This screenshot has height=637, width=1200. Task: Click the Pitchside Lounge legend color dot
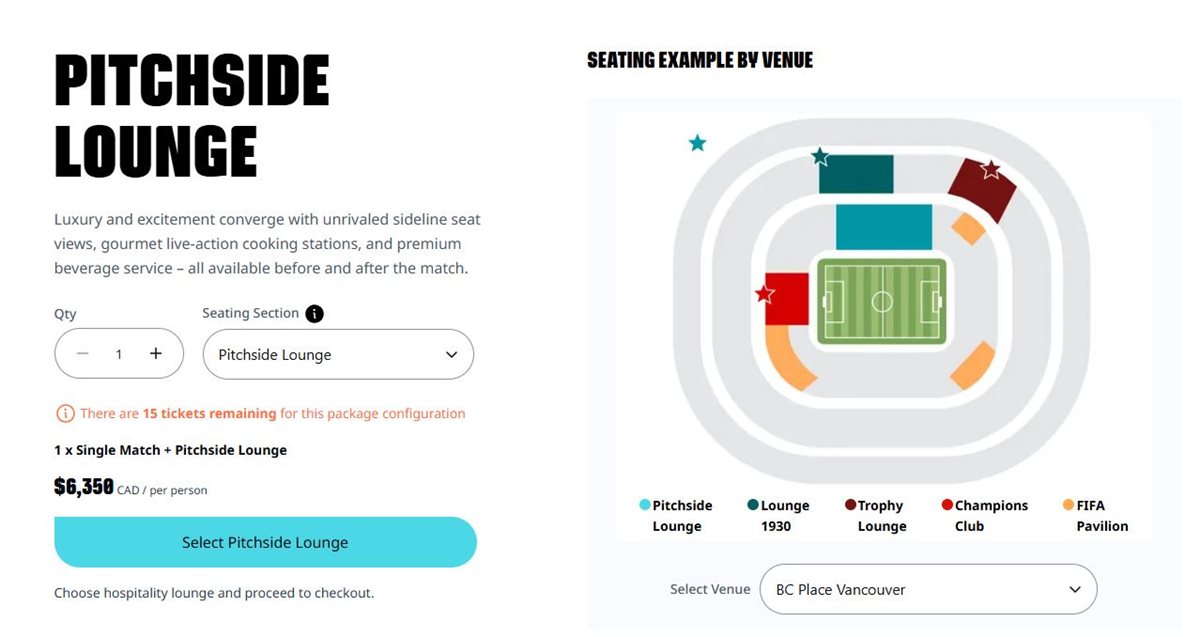click(645, 505)
